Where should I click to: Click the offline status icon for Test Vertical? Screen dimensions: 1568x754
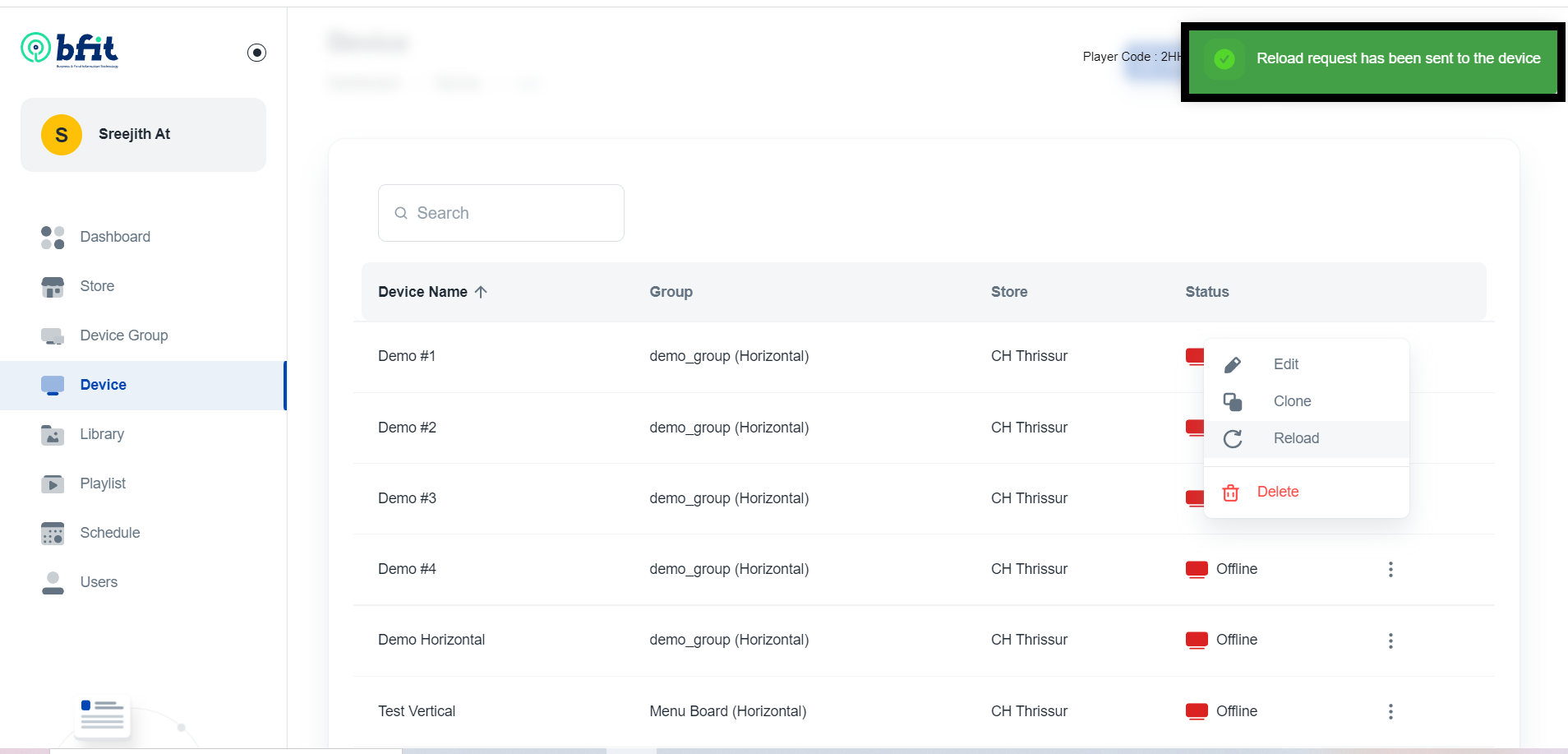coord(1197,712)
